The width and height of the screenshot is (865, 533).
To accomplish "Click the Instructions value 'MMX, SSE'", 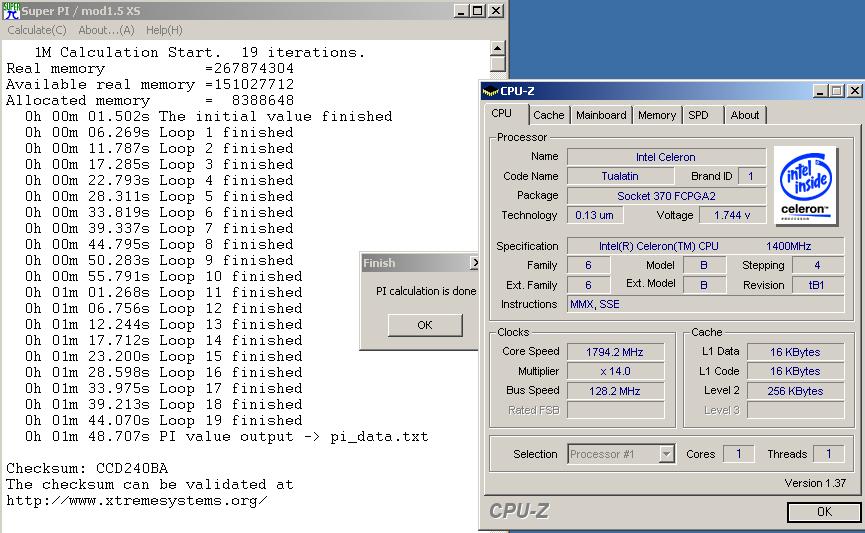I will (706, 304).
